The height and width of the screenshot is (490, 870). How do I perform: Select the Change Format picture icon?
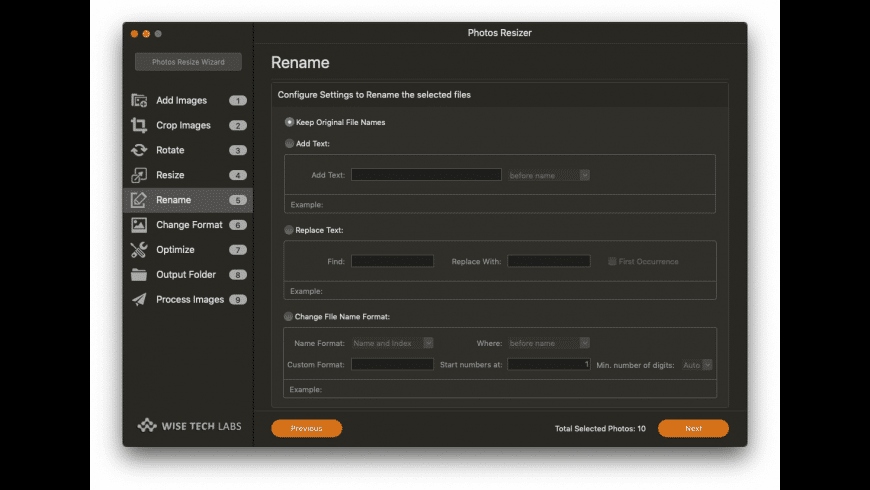tap(139, 225)
